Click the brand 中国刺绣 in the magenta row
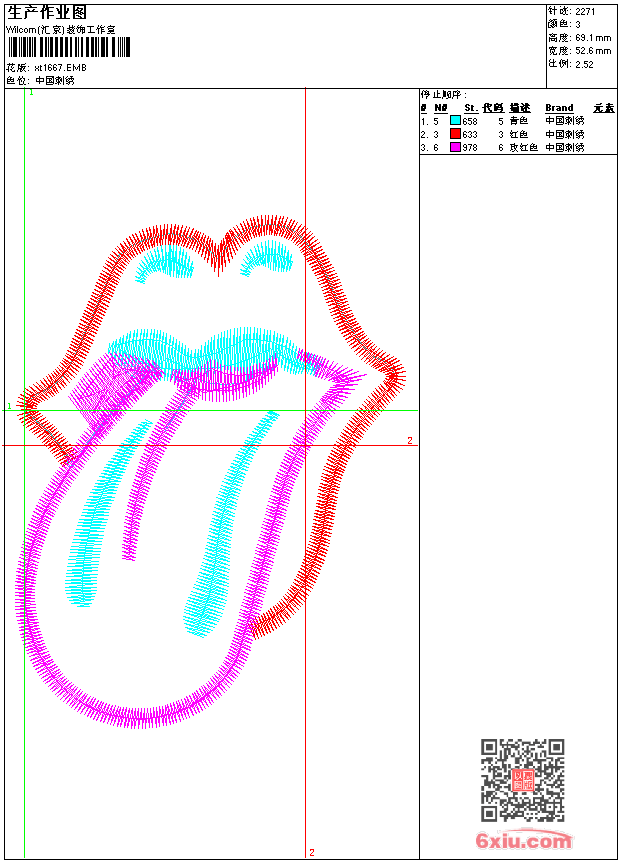The image size is (620, 860). point(565,147)
